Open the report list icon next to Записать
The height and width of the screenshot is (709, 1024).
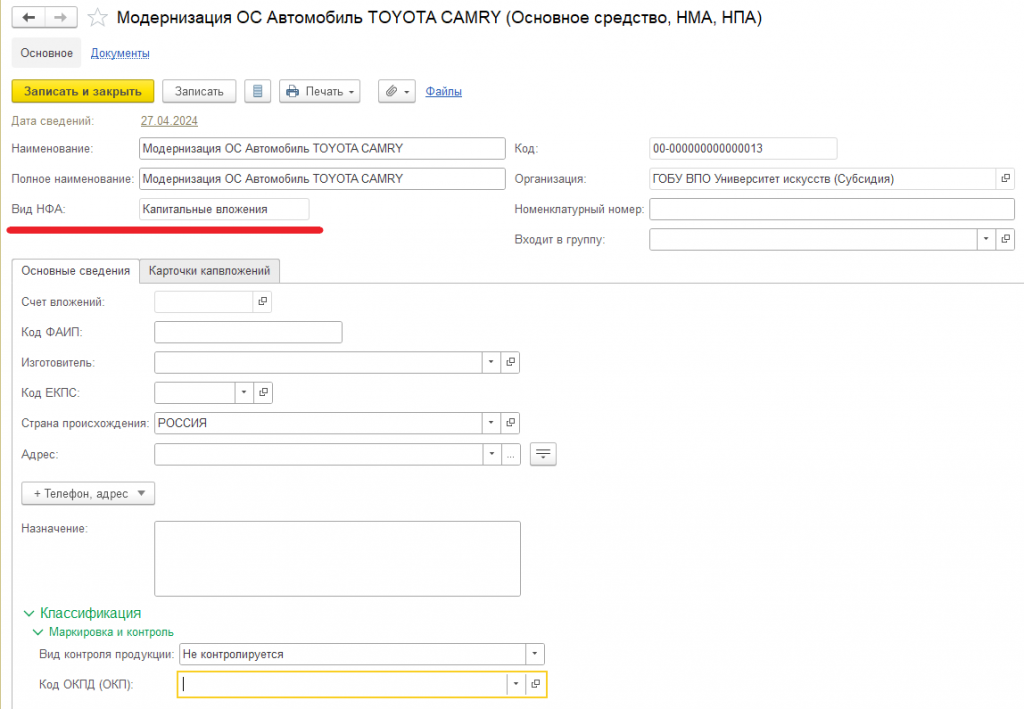click(x=257, y=91)
